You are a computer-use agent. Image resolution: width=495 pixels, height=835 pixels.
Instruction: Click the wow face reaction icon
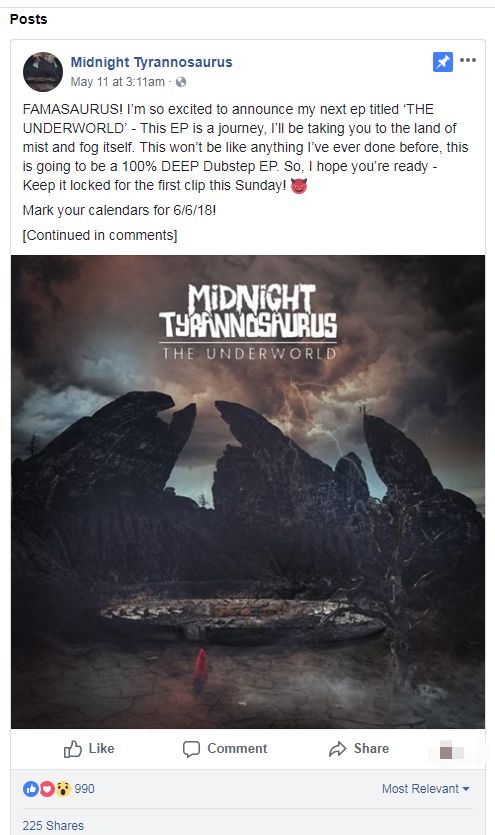(63, 789)
